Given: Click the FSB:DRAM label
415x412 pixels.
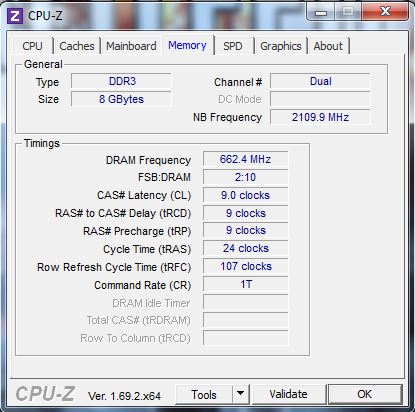Looking at the screenshot, I should pyautogui.click(x=164, y=177).
